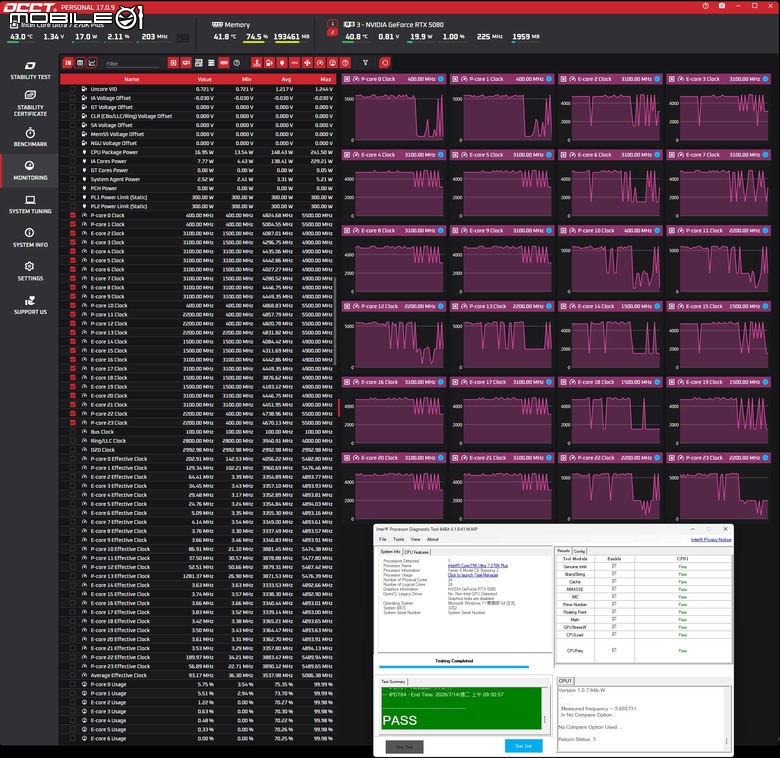Open the Intel Privacy Notice link

711,540
